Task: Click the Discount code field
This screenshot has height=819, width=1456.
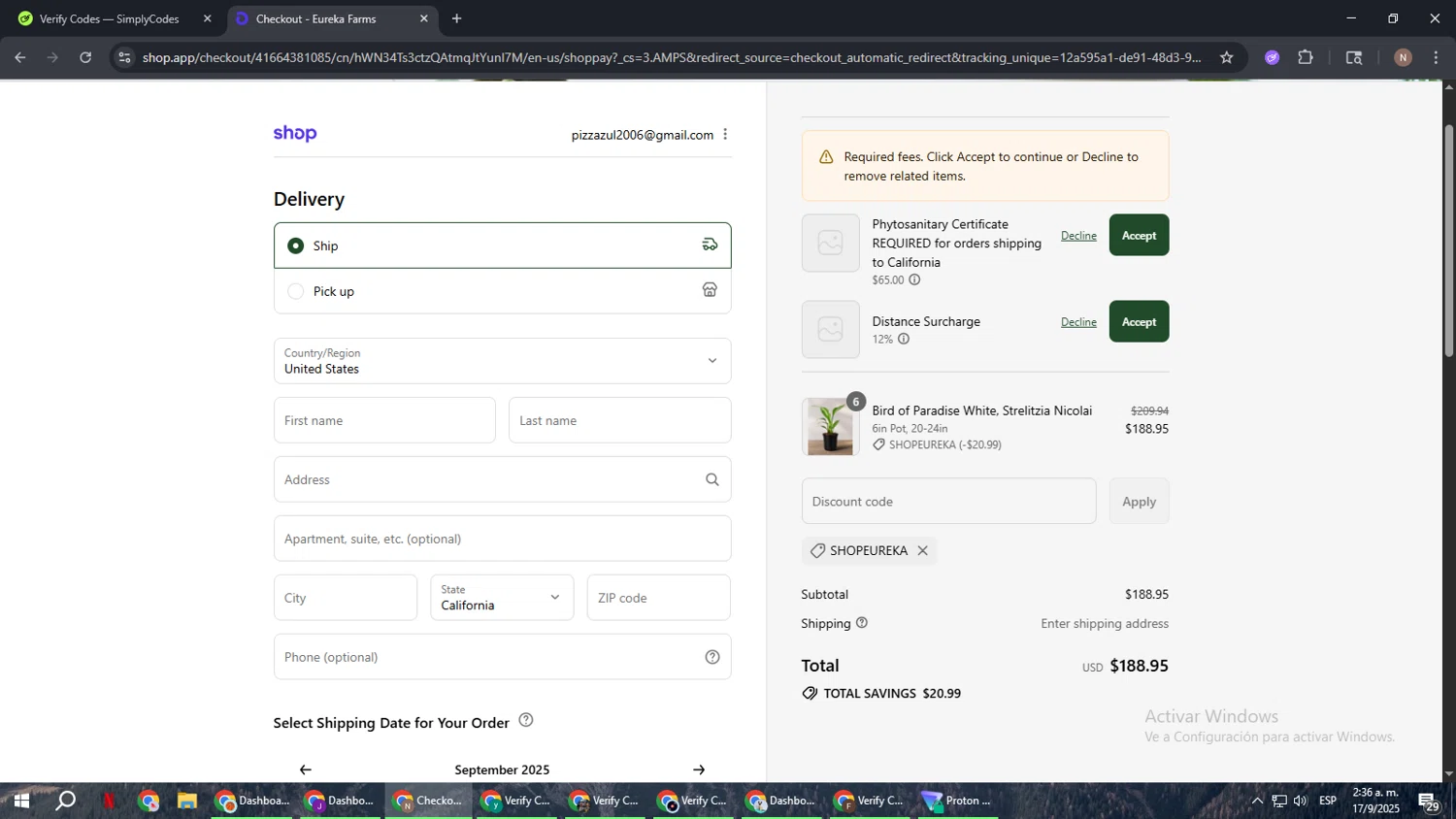Action: click(948, 501)
